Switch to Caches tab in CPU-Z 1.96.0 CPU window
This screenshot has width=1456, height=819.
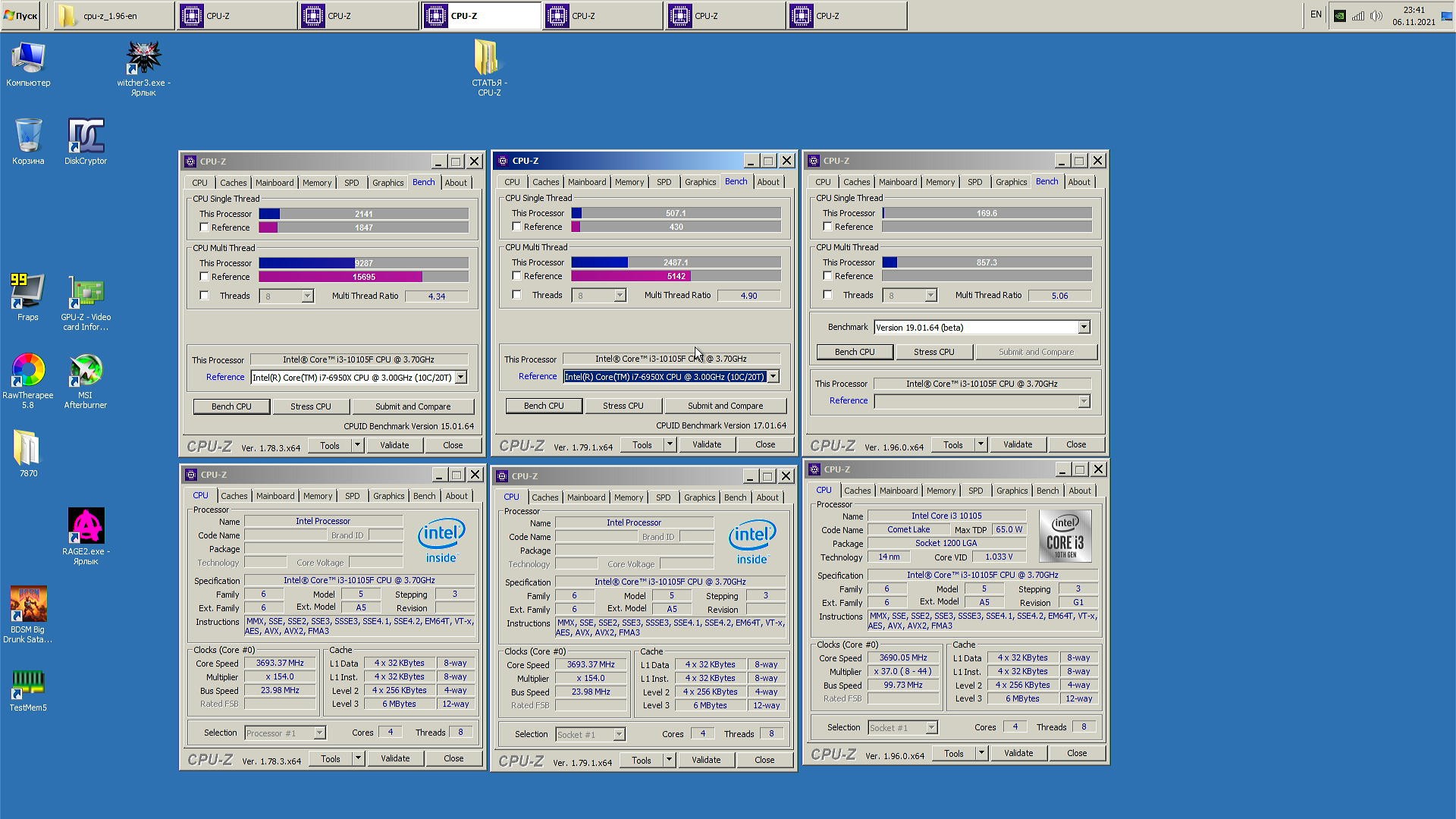pyautogui.click(x=857, y=491)
